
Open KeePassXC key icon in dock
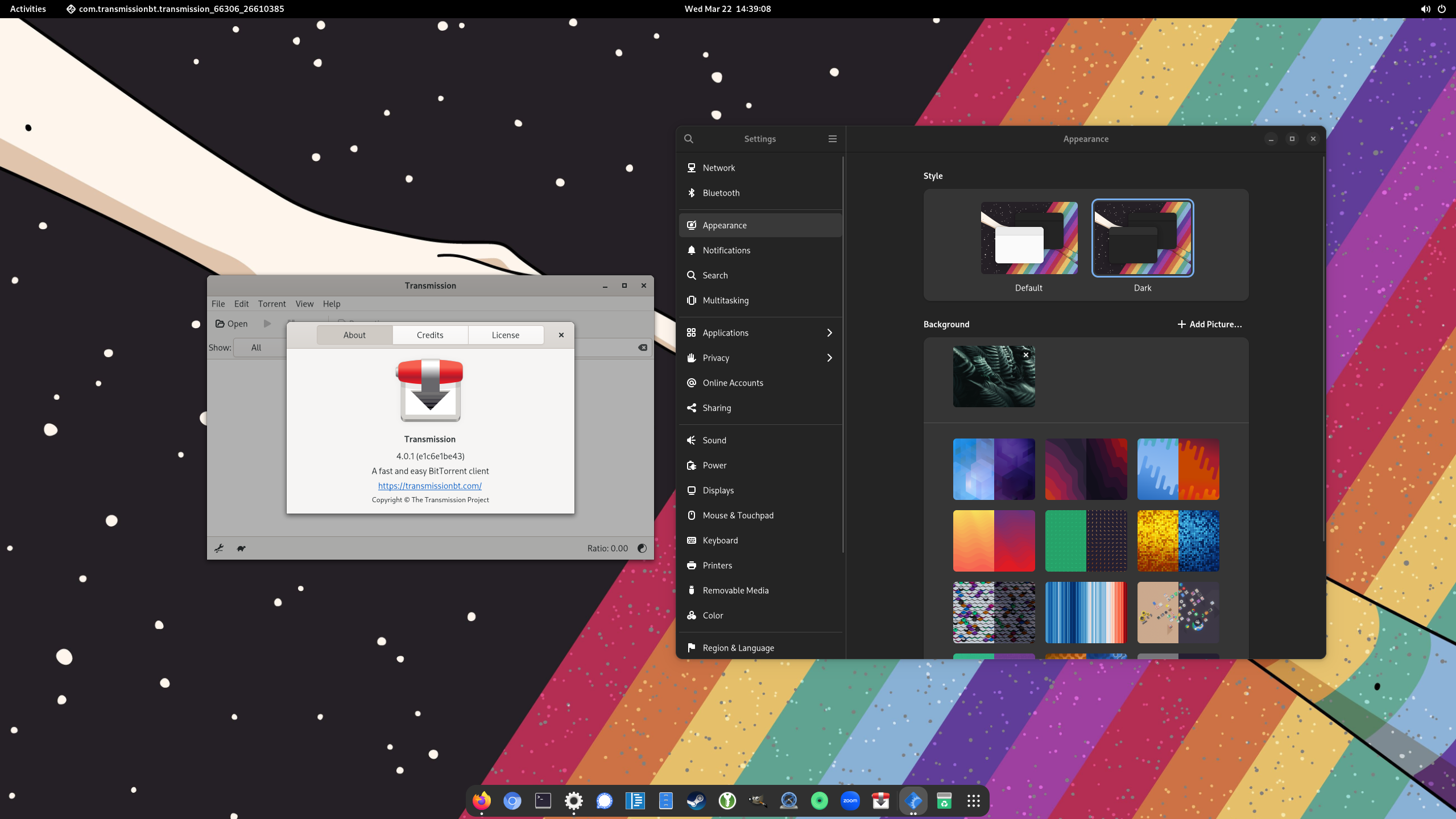pos(727,801)
